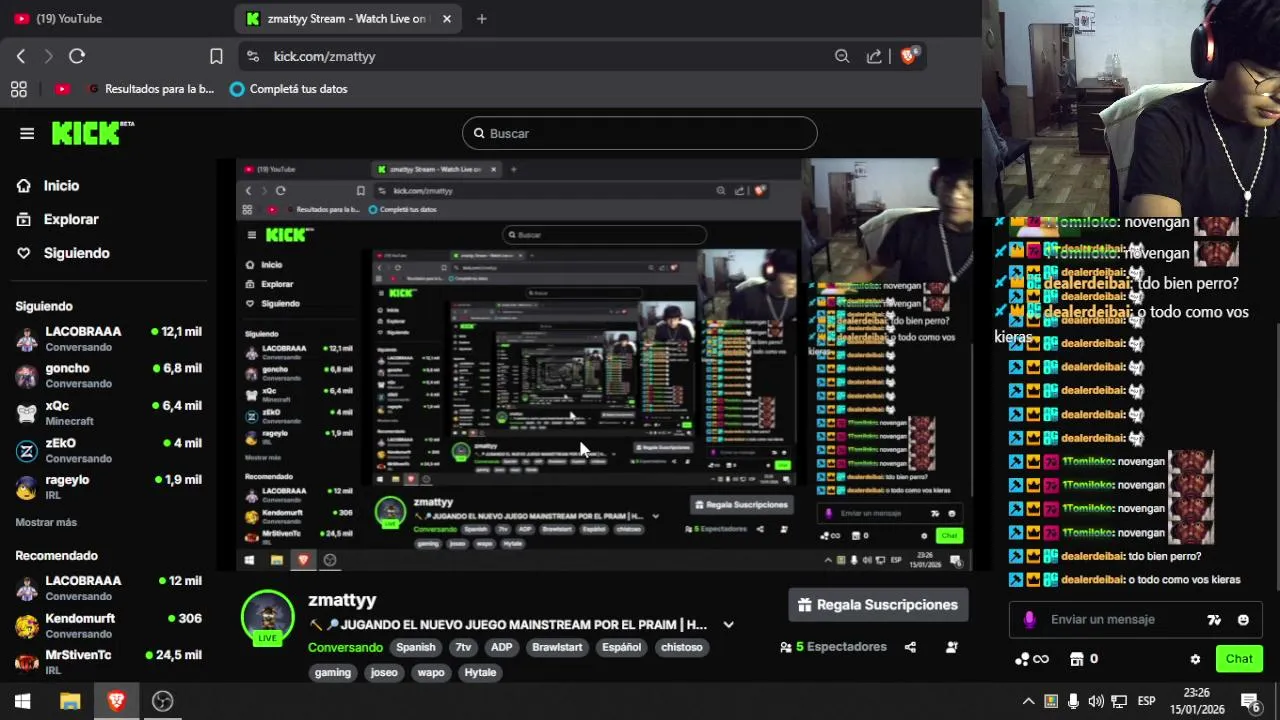Open File Explorer from the taskbar
The height and width of the screenshot is (720, 1280).
coord(70,701)
